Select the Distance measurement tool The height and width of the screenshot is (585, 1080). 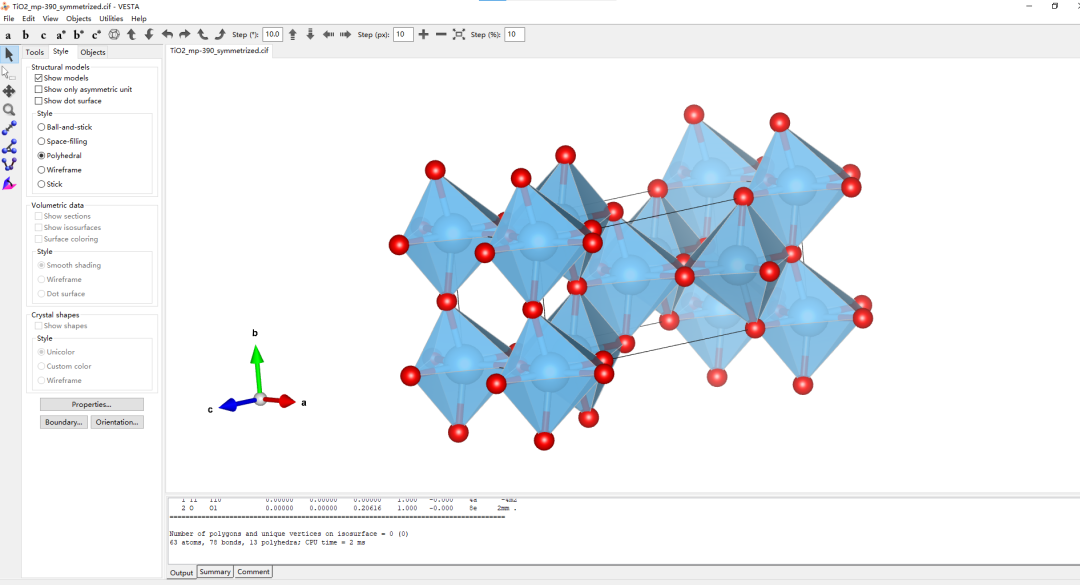9,128
